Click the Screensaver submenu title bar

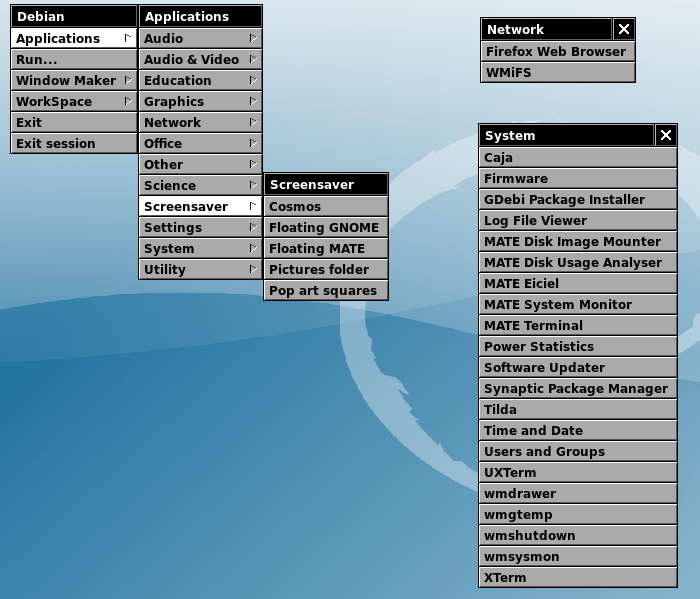326,184
